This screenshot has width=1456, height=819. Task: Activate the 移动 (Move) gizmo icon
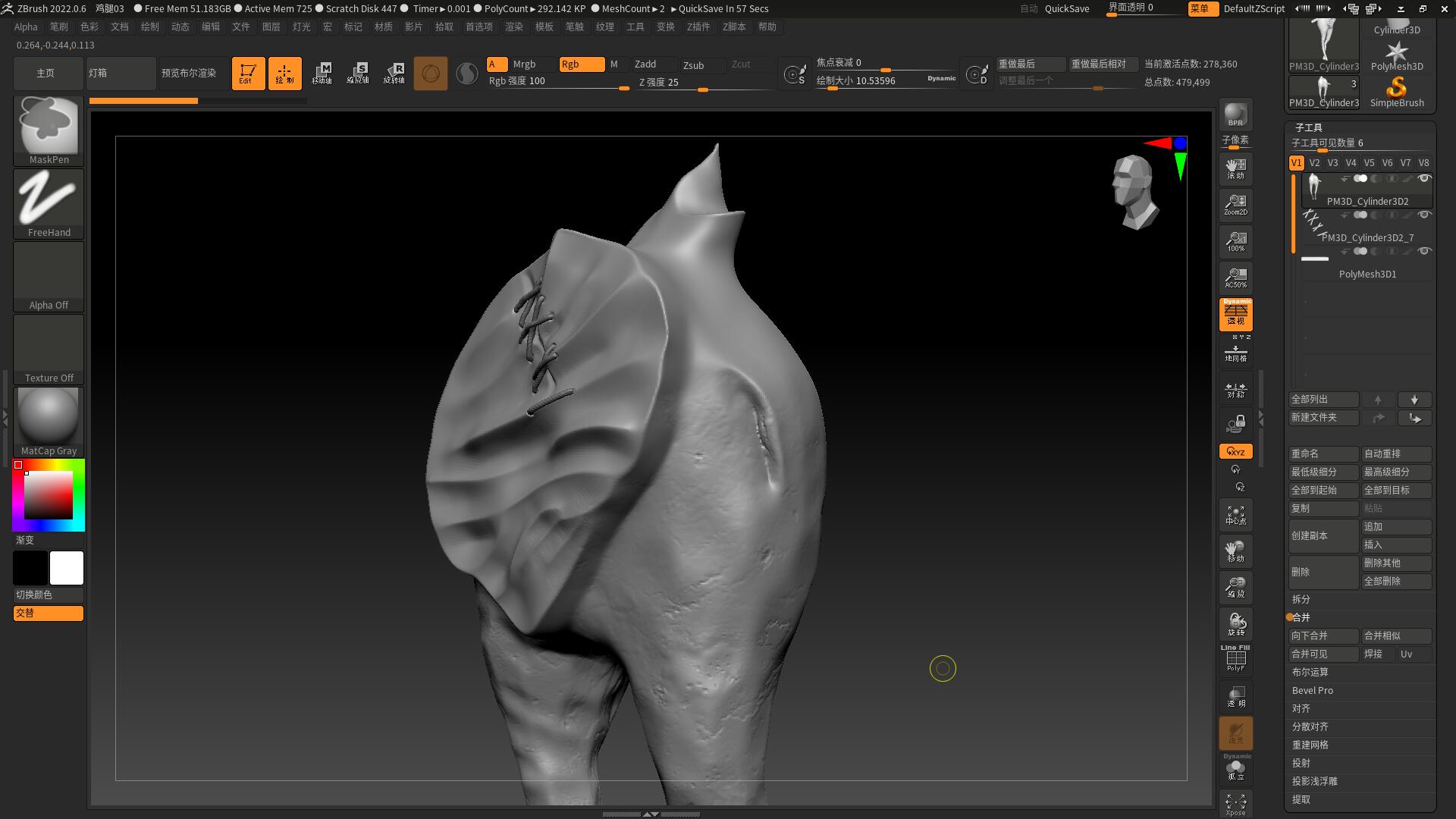pyautogui.click(x=1235, y=551)
